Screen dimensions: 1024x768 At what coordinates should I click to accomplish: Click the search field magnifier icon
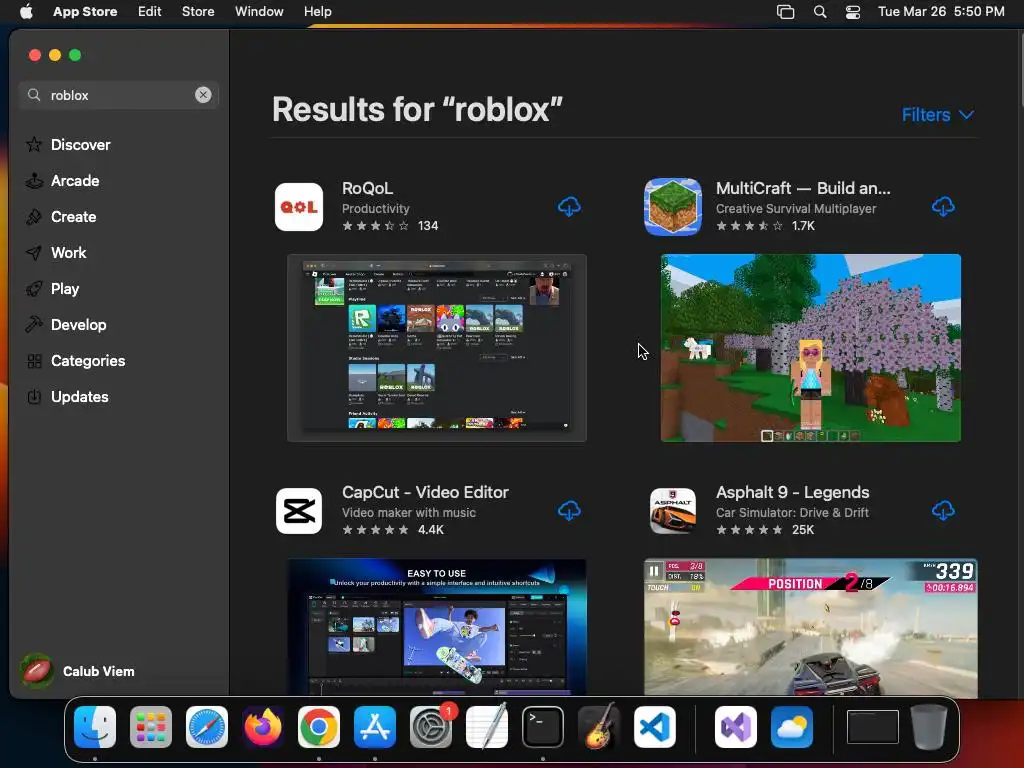[x=34, y=95]
